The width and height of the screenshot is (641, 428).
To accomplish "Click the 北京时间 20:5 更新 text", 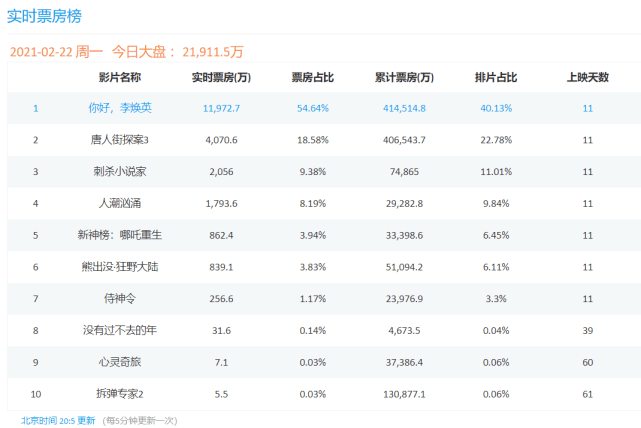I will coord(58,421).
